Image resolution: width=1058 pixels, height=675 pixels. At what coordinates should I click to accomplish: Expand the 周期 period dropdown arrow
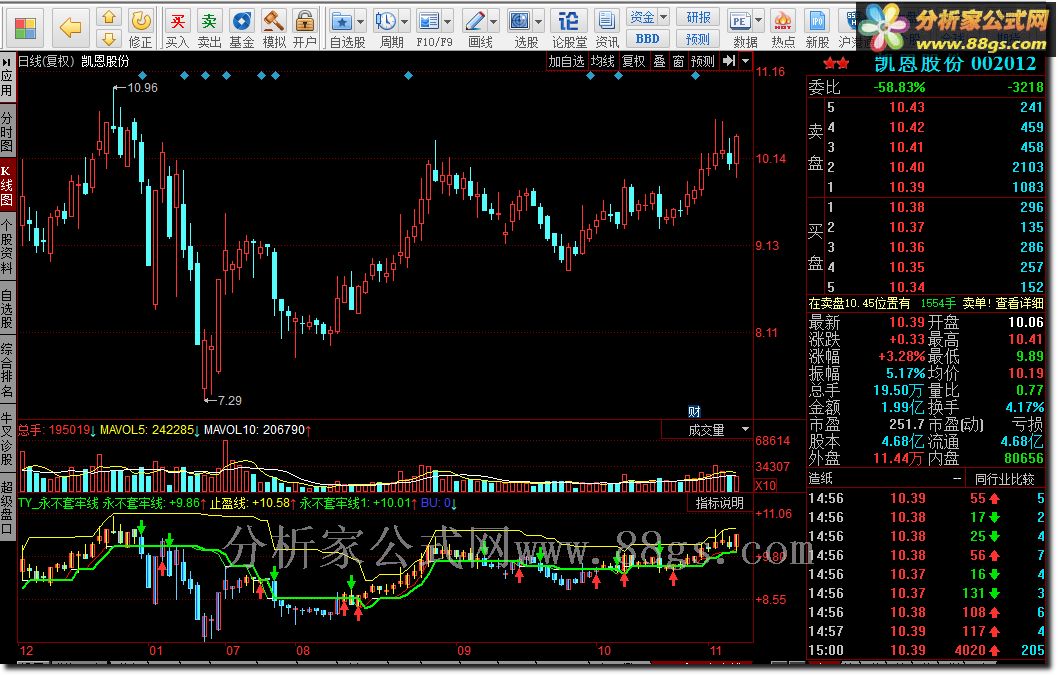[404, 22]
